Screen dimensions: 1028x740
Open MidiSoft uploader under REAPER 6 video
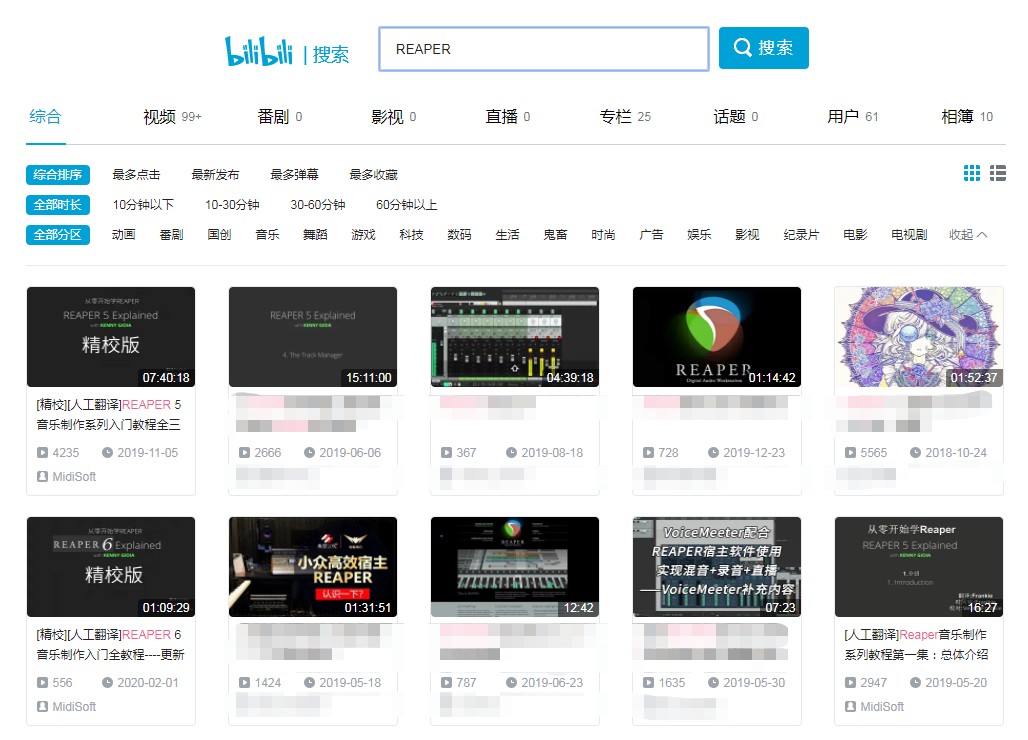coord(74,707)
